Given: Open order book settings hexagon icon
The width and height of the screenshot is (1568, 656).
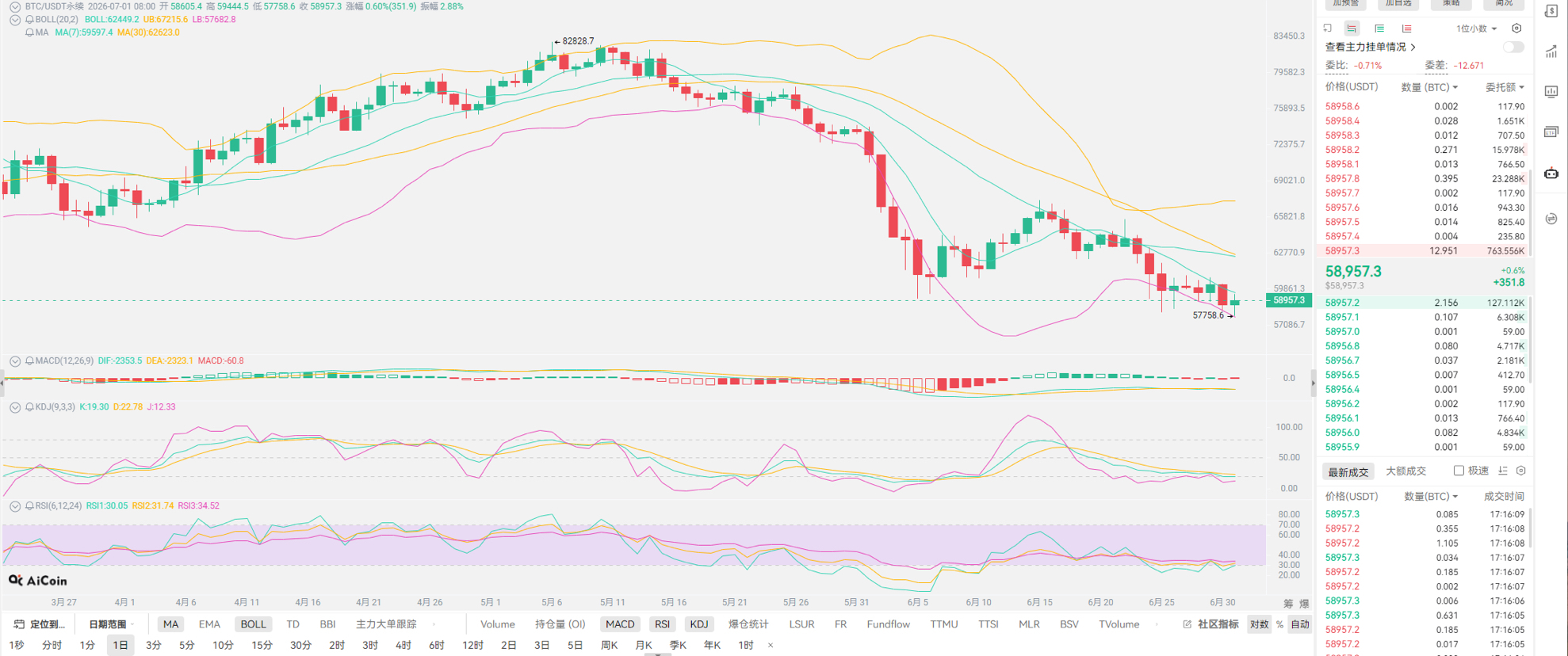Looking at the screenshot, I should click(x=1516, y=29).
